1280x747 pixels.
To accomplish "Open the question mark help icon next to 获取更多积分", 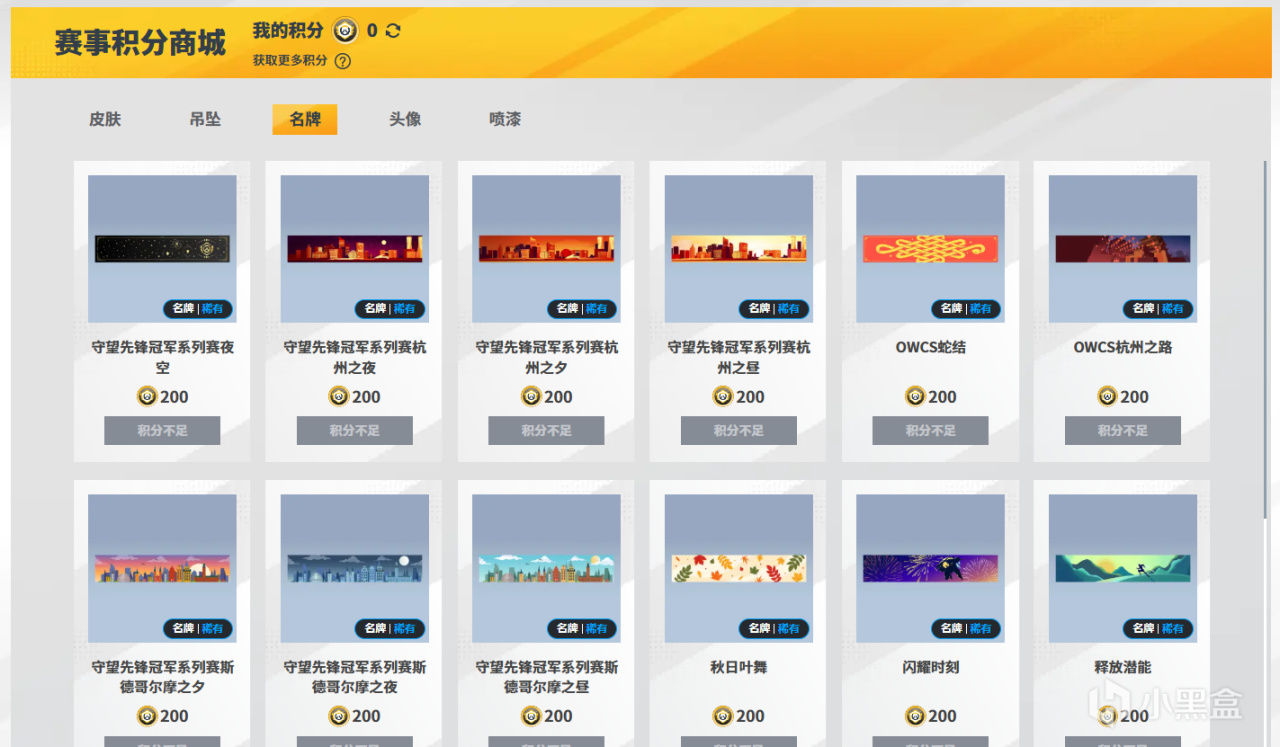I will click(x=343, y=61).
